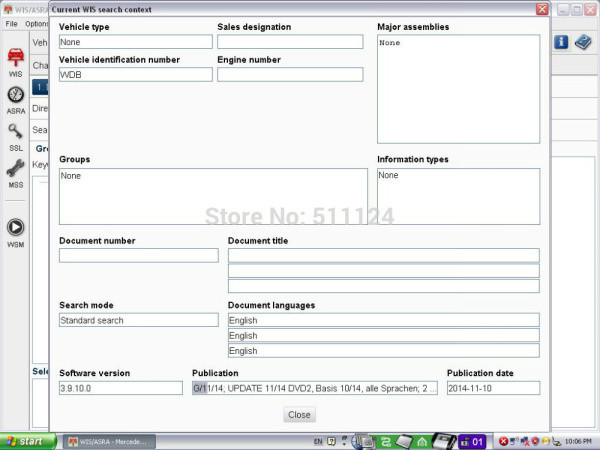Click inside the Major assemblies box

pos(458,89)
